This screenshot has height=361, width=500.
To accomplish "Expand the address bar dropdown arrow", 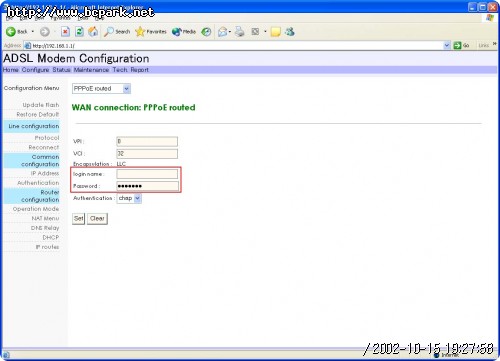I will [x=447, y=45].
